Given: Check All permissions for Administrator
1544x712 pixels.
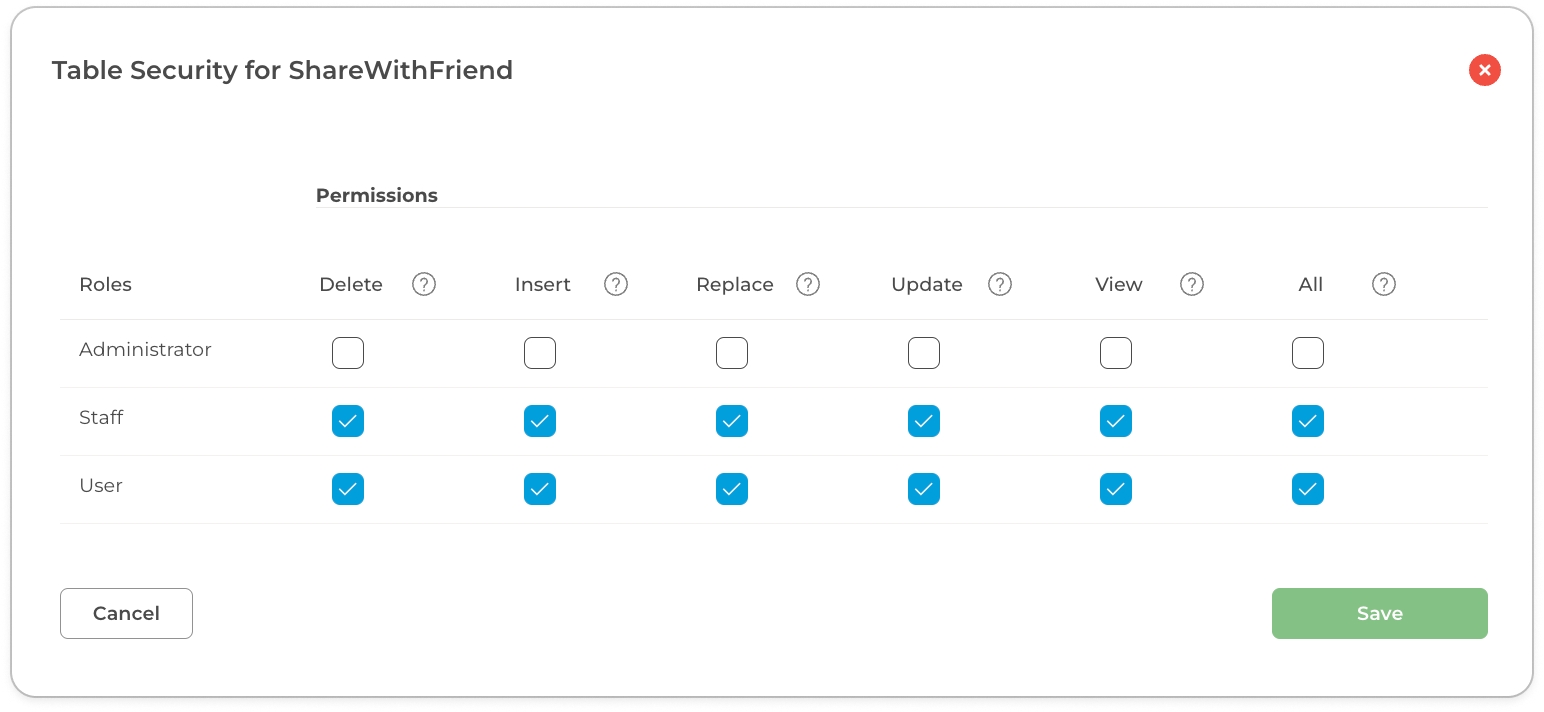Looking at the screenshot, I should pos(1308,353).
